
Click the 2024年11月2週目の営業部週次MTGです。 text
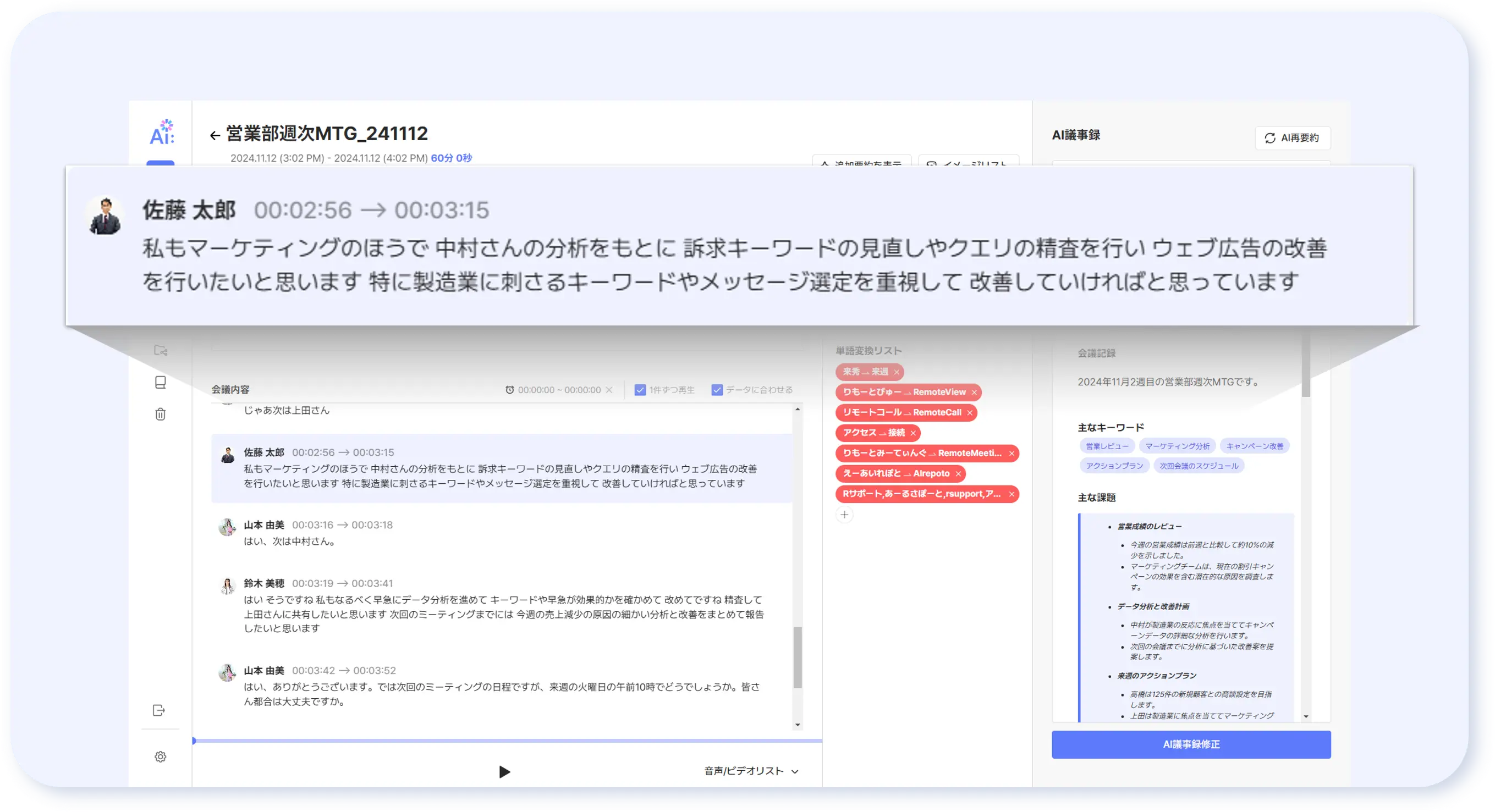click(1169, 382)
